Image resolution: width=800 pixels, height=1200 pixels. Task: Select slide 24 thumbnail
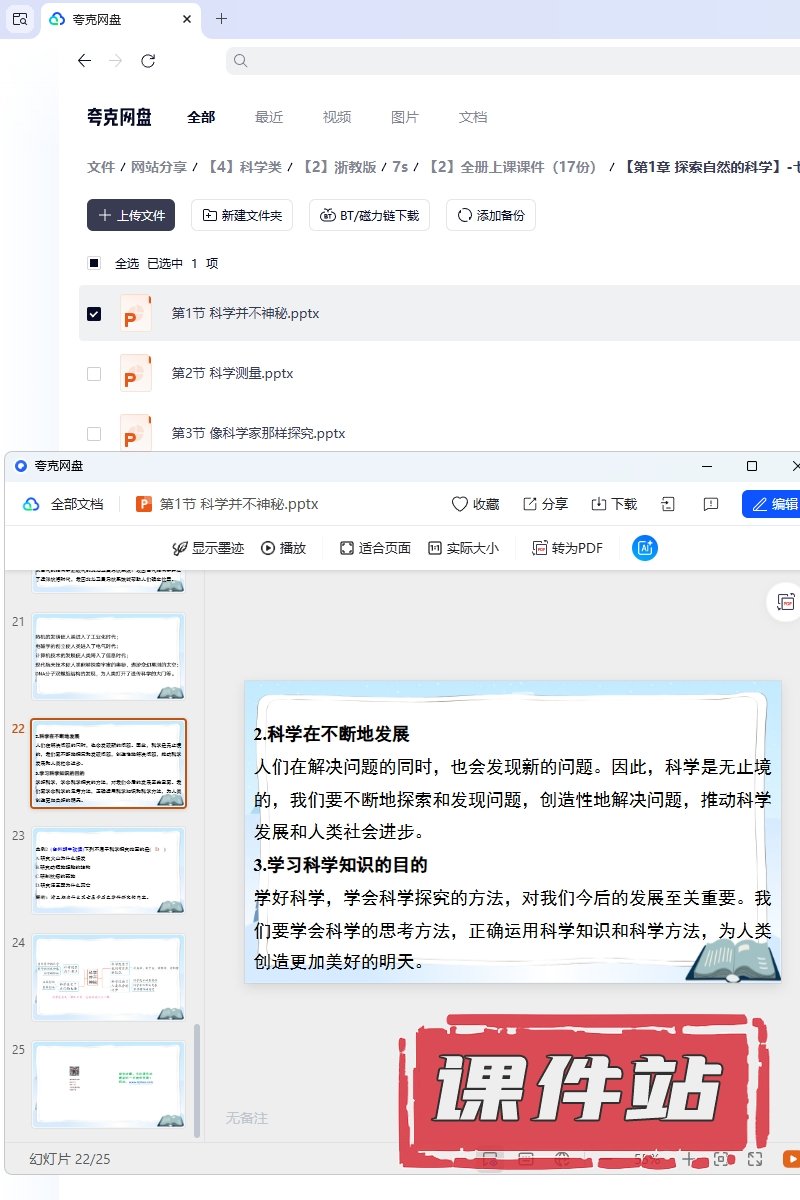click(108, 977)
